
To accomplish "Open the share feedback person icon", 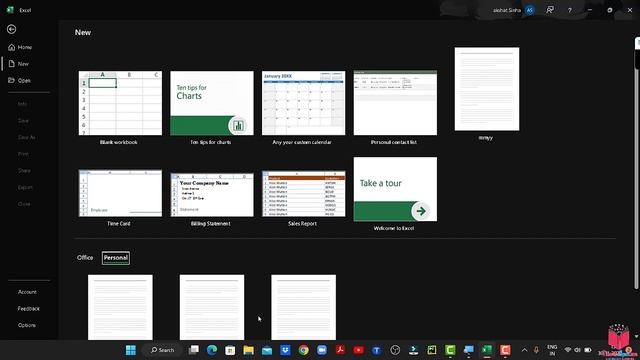I will pos(550,10).
